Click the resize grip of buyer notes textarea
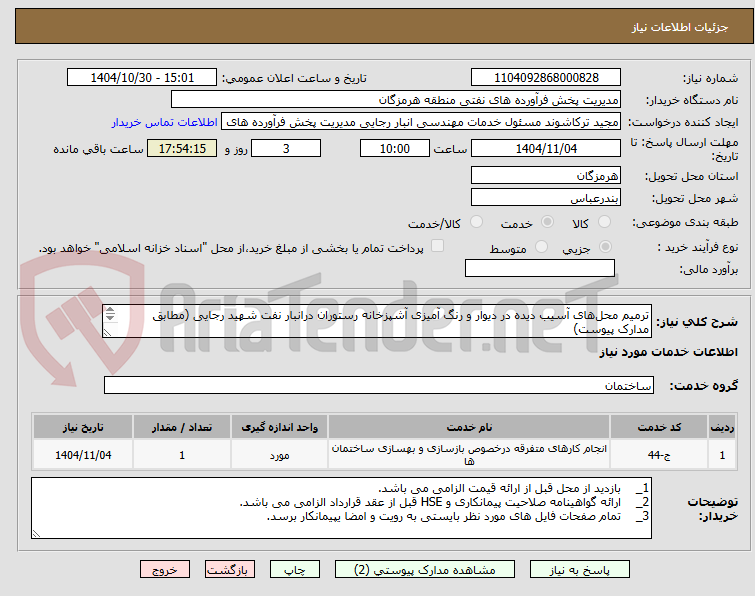Screen dimensions: 755x596 click(x=36, y=533)
